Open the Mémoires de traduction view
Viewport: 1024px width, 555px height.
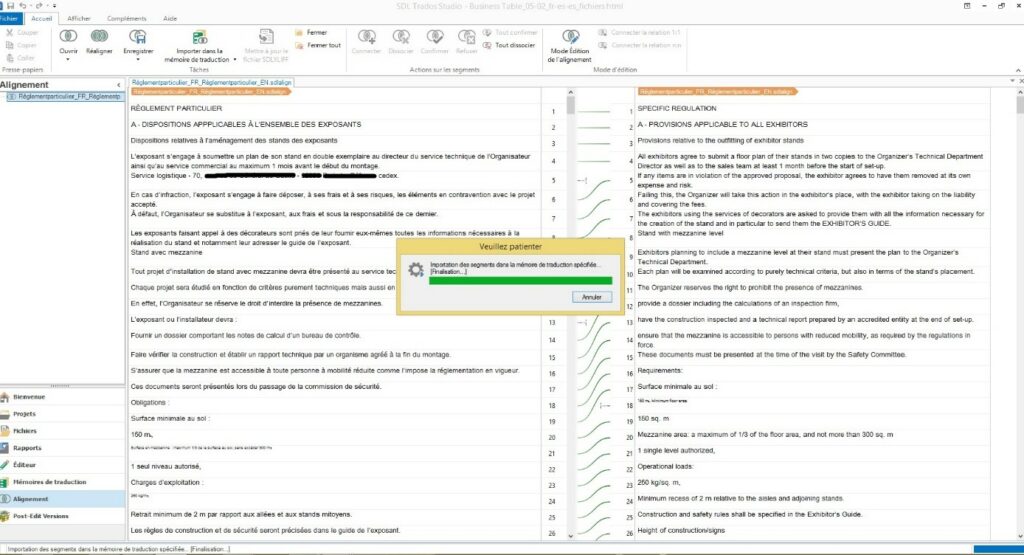pyautogui.click(x=62, y=482)
